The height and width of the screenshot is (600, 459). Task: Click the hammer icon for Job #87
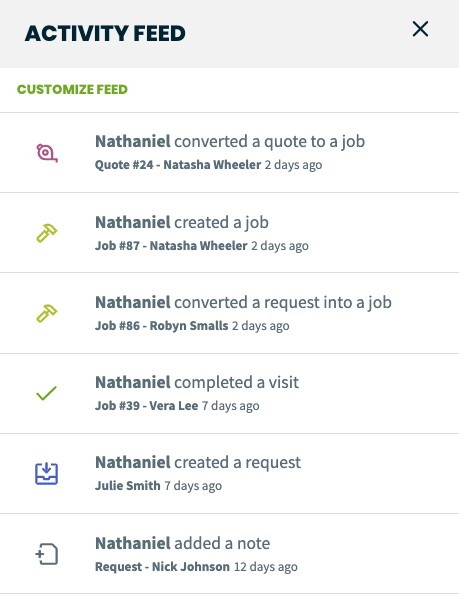(47, 233)
